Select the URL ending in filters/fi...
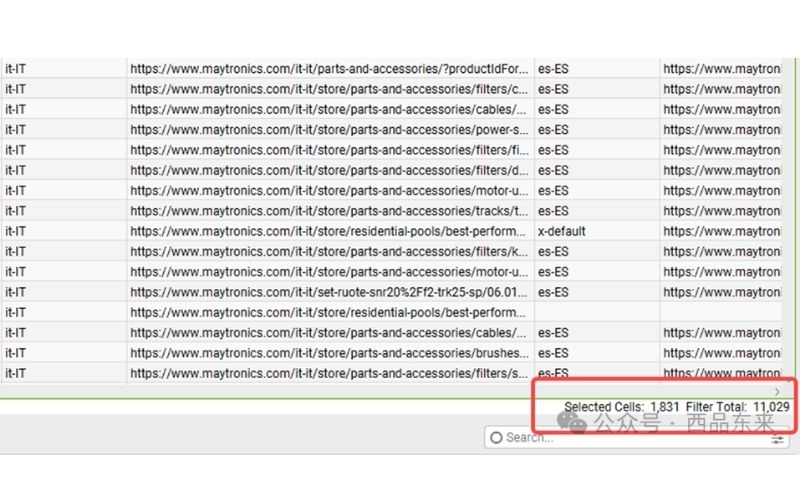This screenshot has height=500, width=800. tap(329, 150)
